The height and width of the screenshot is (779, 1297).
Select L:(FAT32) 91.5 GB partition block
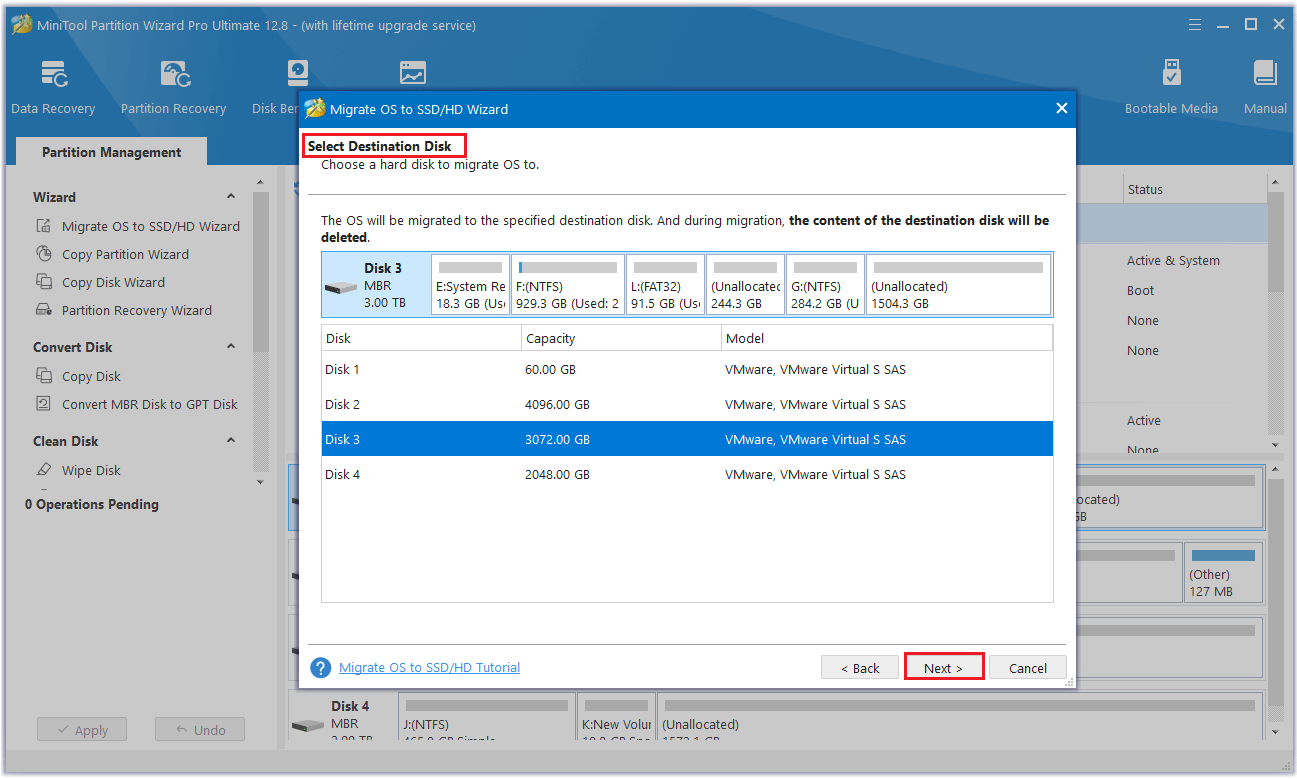[666, 285]
